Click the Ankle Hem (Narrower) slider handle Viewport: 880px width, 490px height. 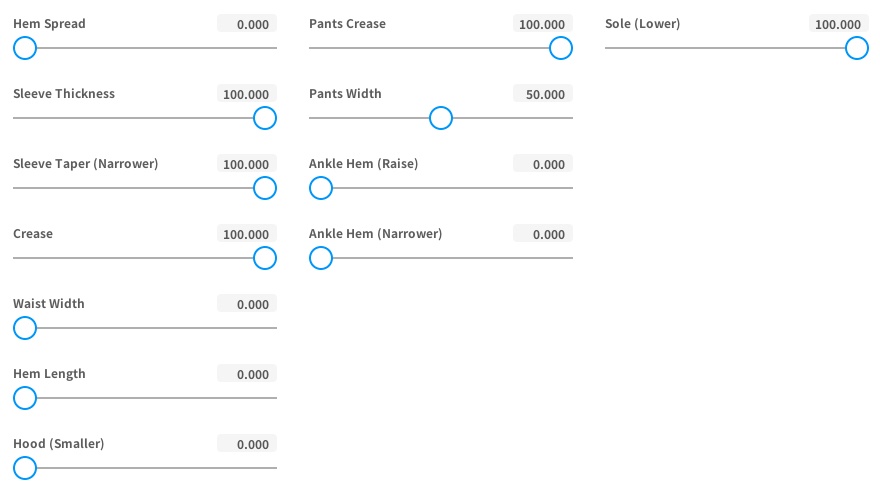pos(321,258)
